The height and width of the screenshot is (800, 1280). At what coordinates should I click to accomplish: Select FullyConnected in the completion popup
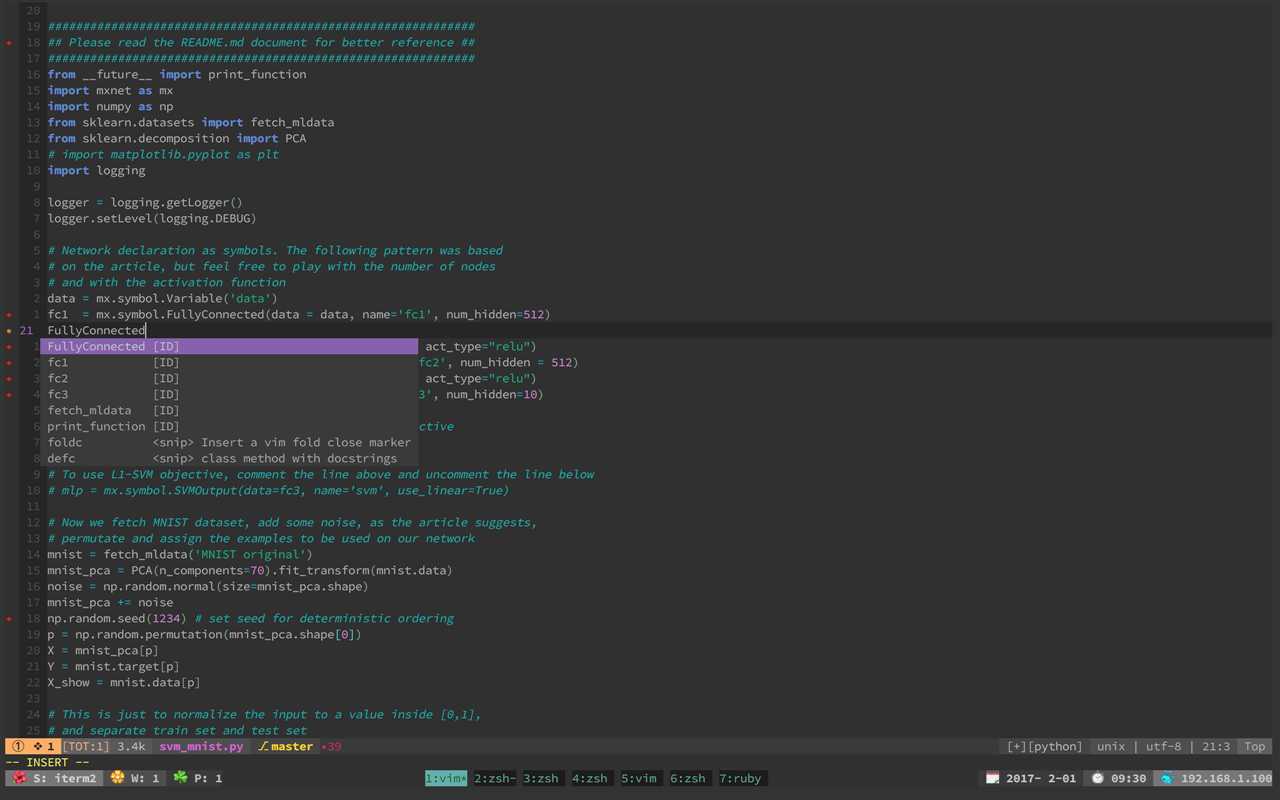(229, 346)
